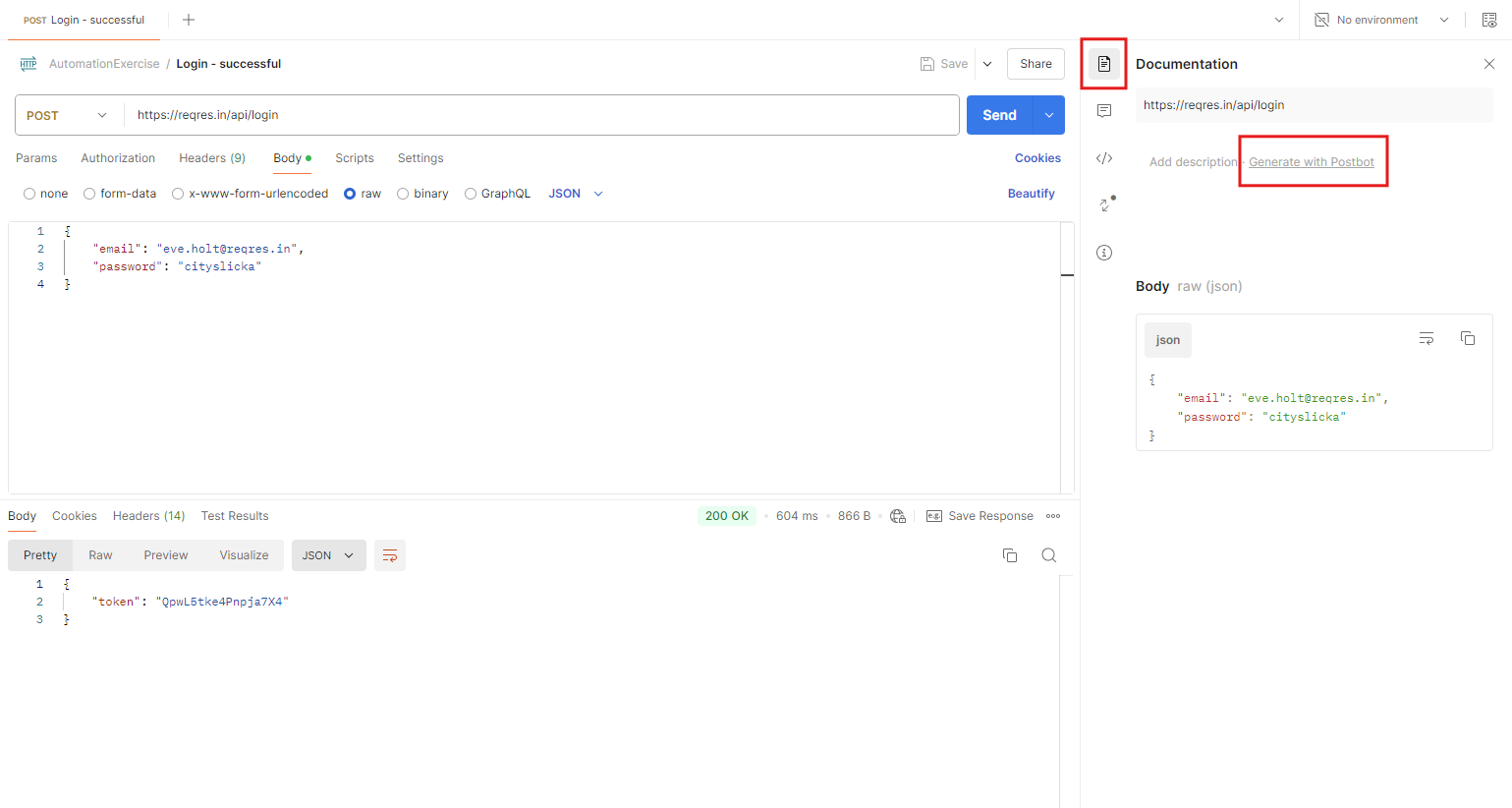Switch to the Headers (9) tab
1512x808 pixels.
pos(211,158)
